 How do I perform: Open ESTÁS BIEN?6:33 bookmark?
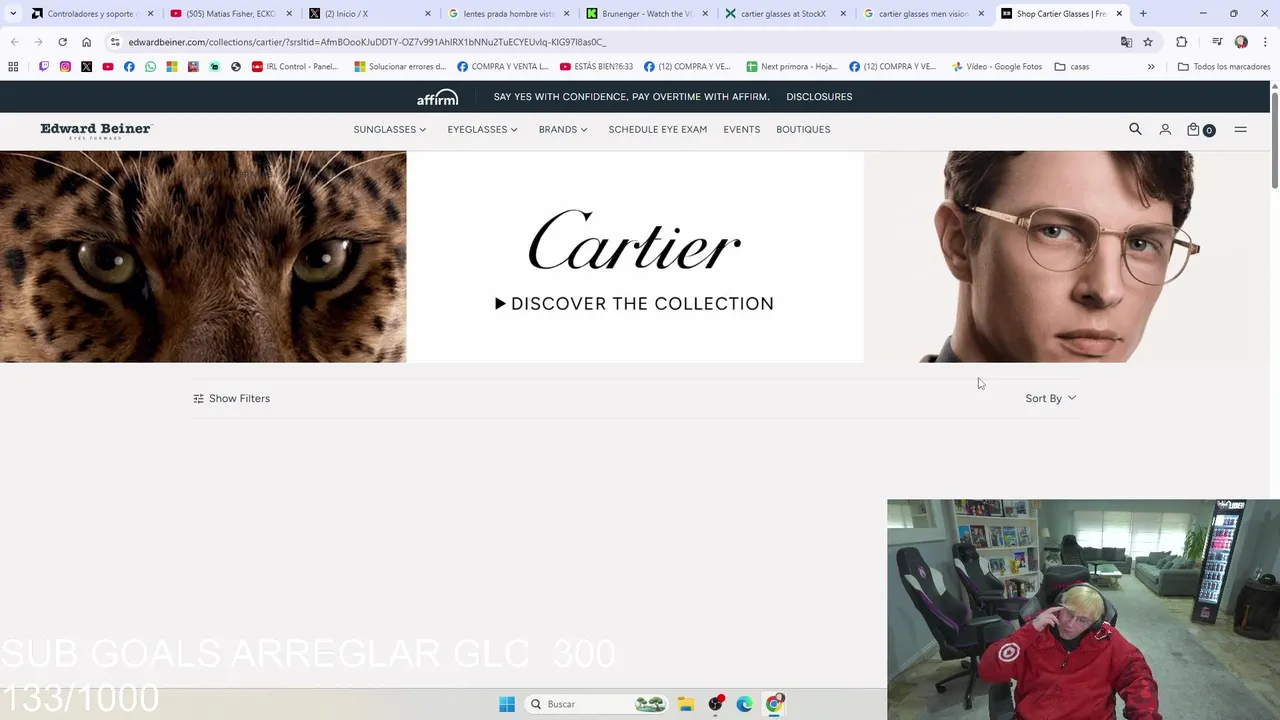[597, 67]
